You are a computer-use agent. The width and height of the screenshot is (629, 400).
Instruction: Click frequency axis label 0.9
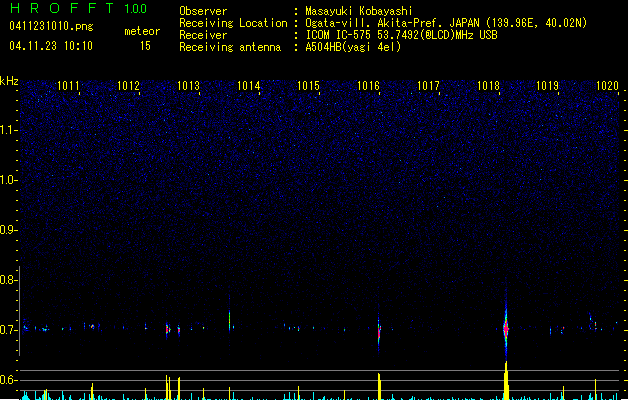[8, 230]
